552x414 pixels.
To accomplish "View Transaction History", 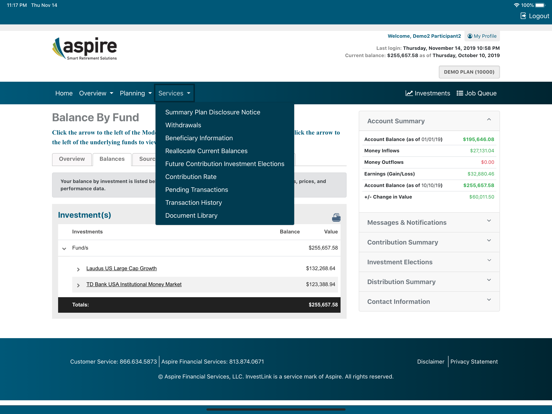I will coord(194,202).
